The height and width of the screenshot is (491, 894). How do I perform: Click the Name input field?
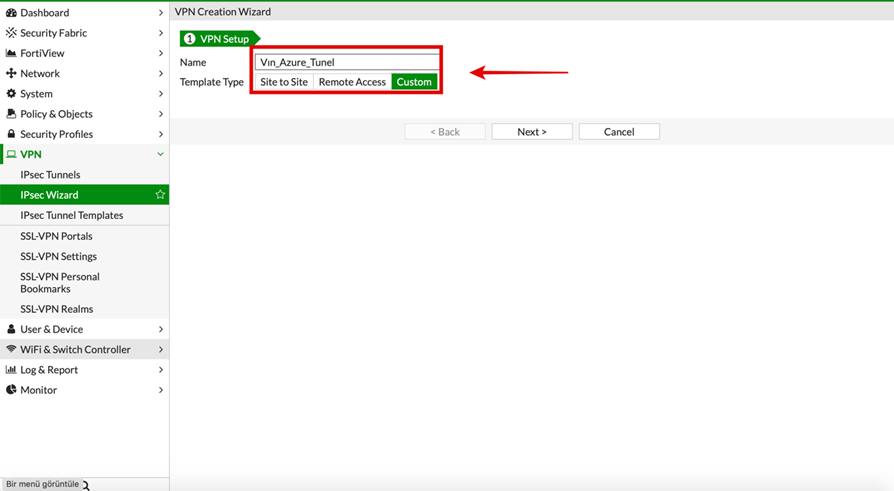[347, 62]
